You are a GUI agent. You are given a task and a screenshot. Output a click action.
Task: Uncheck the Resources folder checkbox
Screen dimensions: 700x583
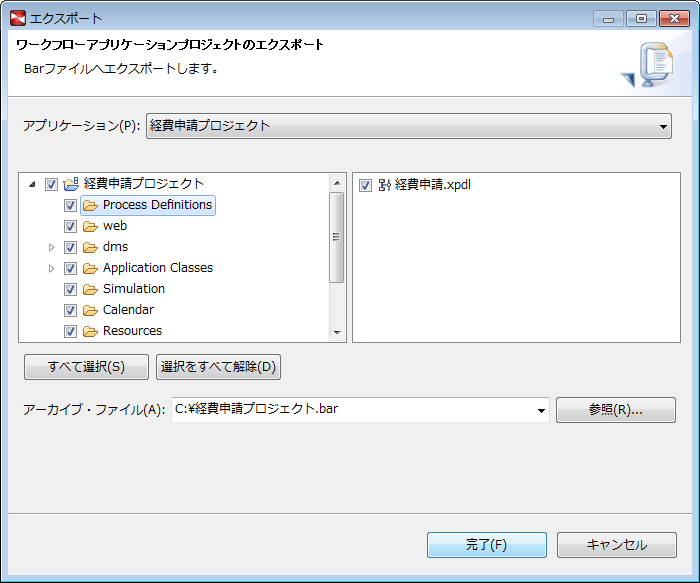coord(70,331)
